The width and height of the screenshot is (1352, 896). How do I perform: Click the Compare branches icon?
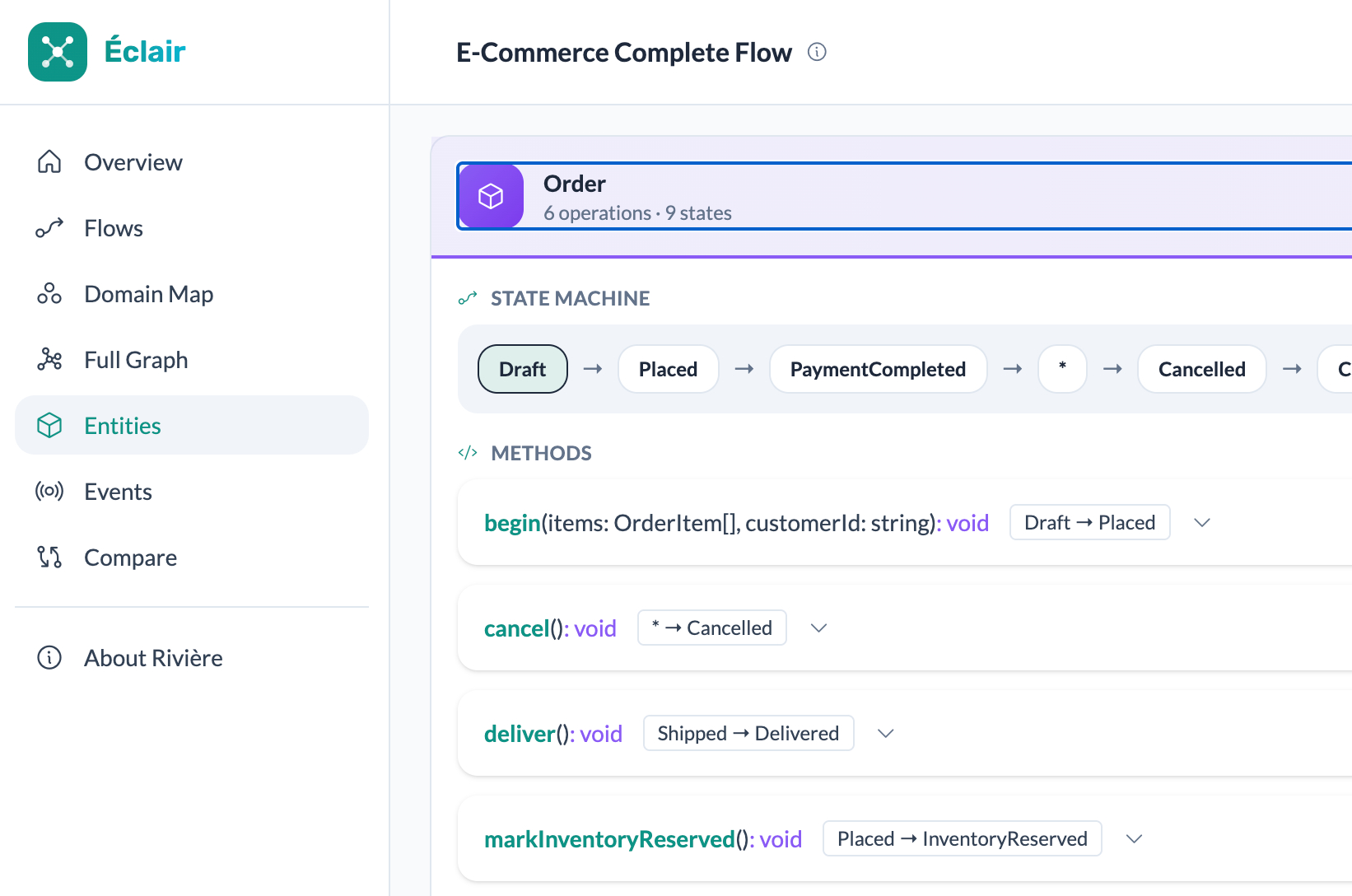tap(49, 558)
